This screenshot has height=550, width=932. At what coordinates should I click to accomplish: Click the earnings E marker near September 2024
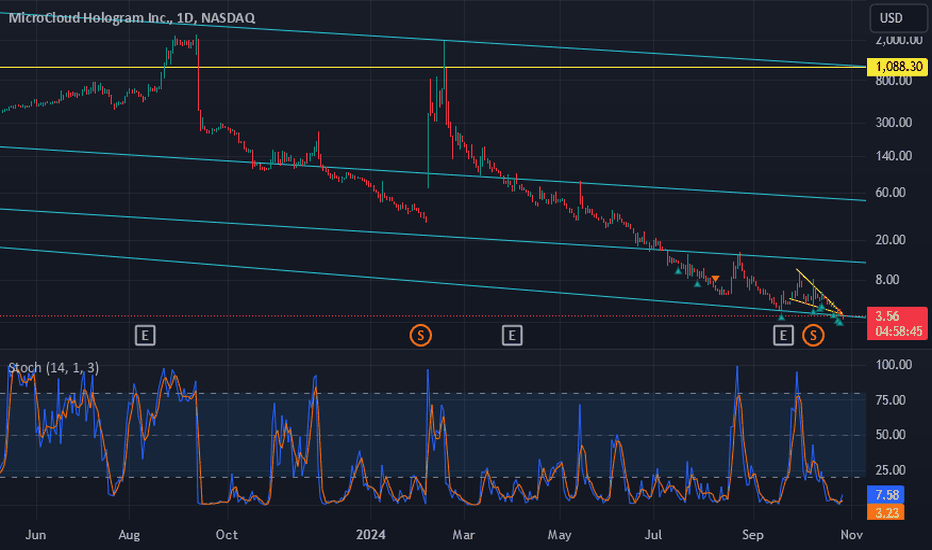(x=783, y=335)
